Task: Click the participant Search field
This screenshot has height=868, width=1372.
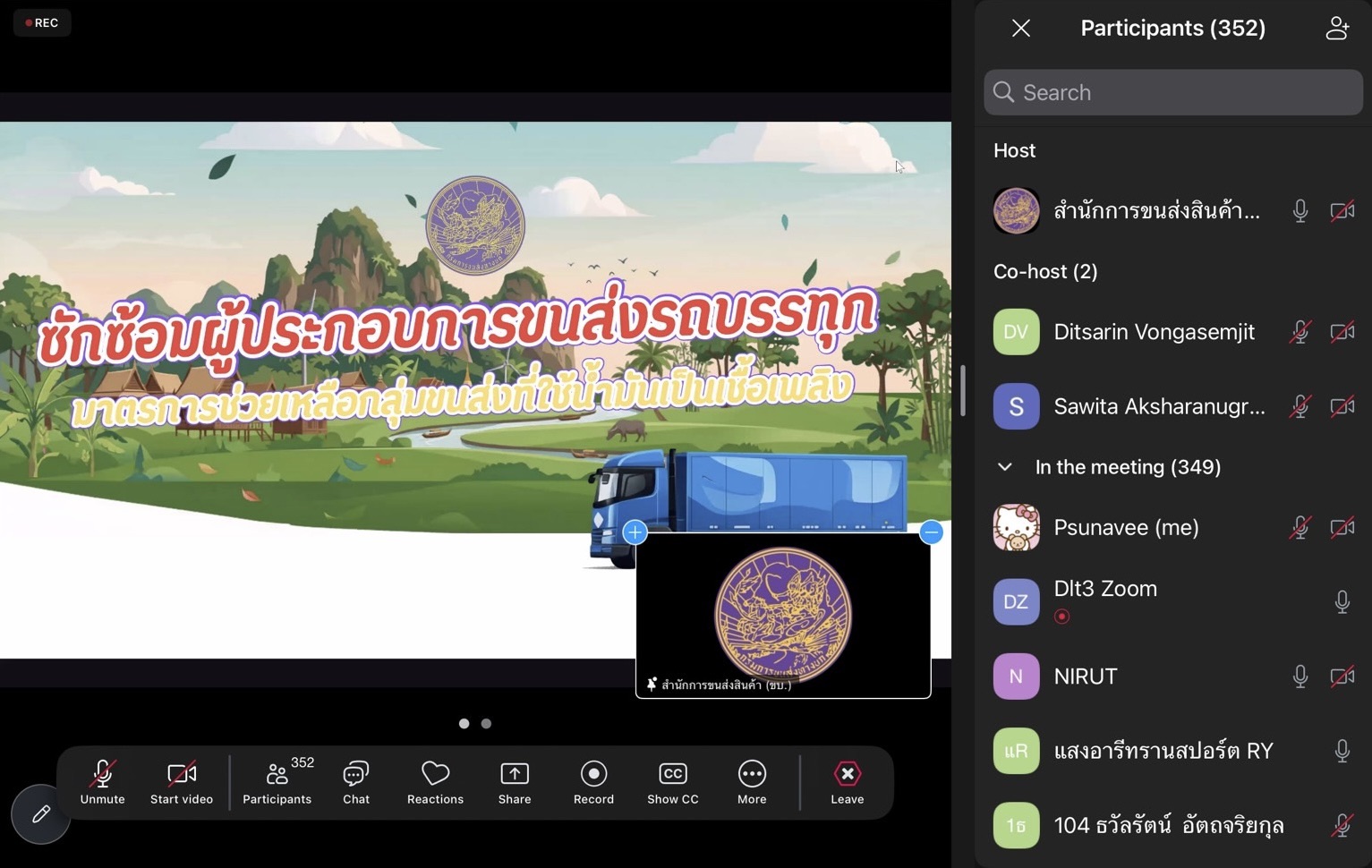Action: tap(1173, 93)
